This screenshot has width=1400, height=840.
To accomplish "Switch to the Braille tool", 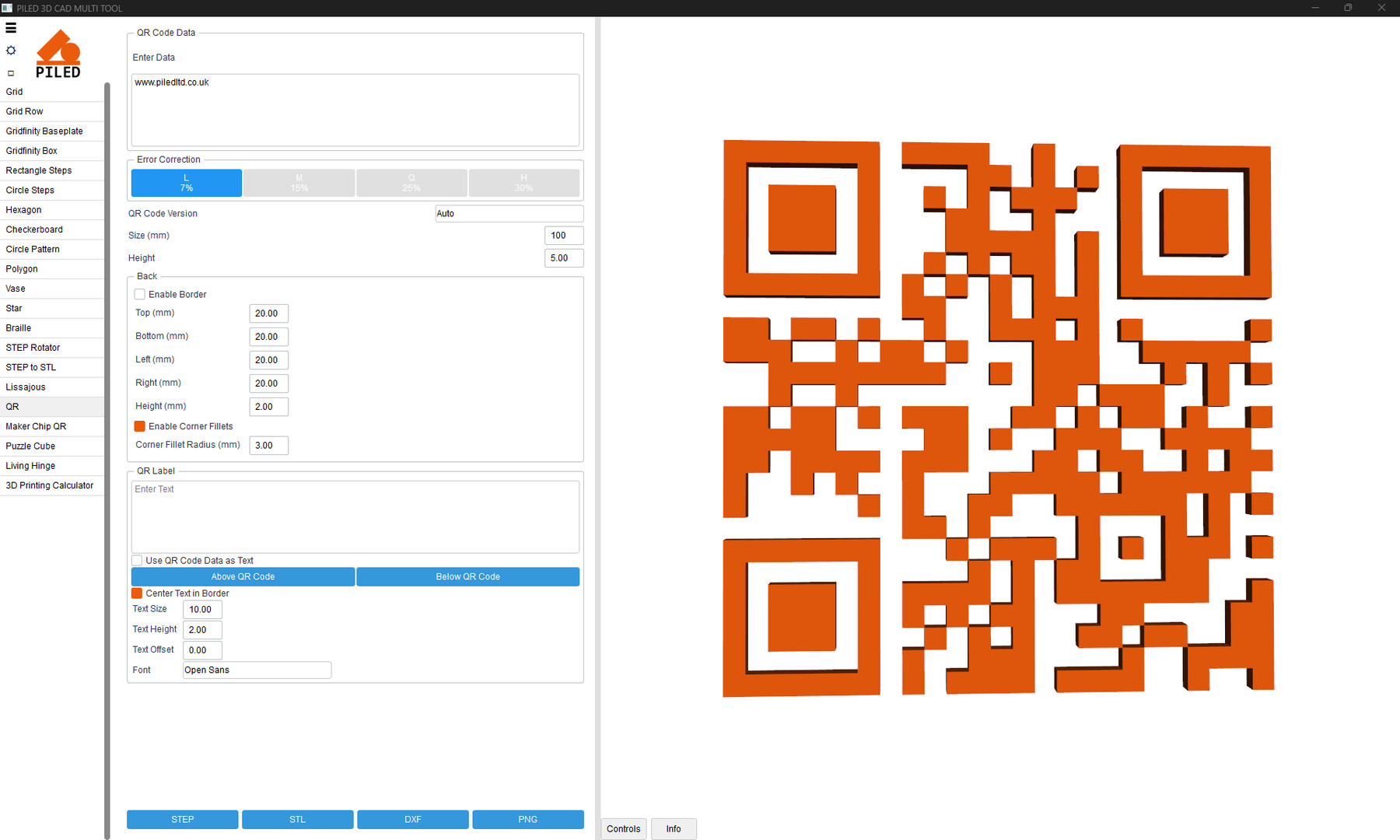I will point(52,328).
